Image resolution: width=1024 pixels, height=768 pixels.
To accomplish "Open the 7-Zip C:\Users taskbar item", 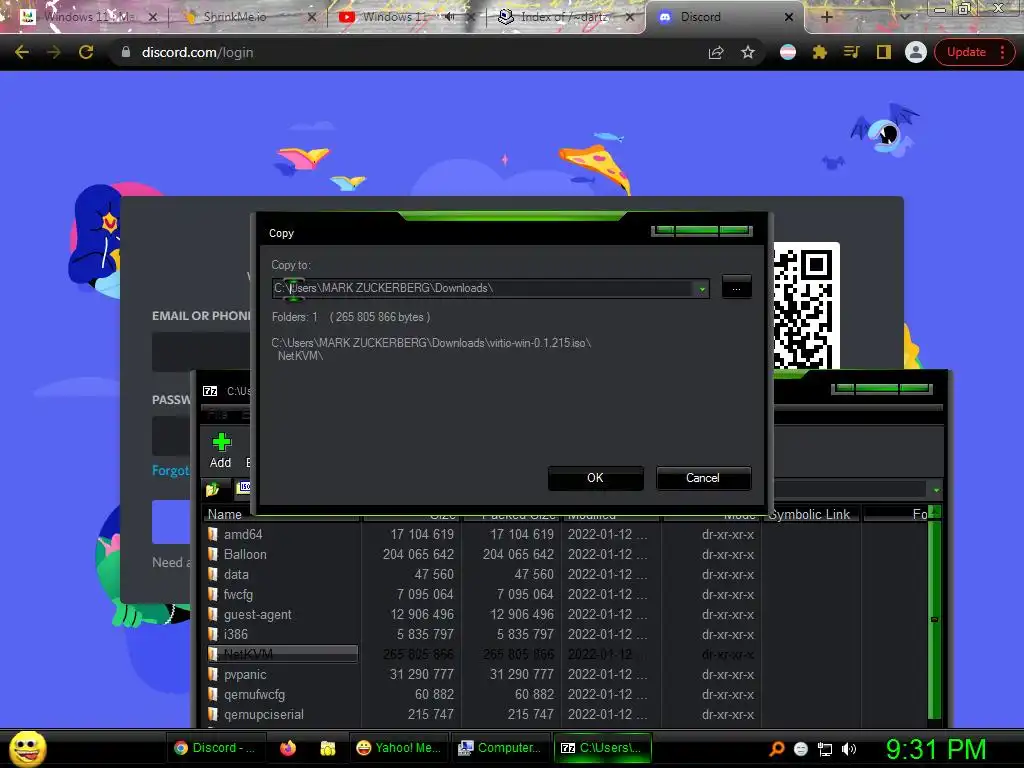I will (x=603, y=748).
